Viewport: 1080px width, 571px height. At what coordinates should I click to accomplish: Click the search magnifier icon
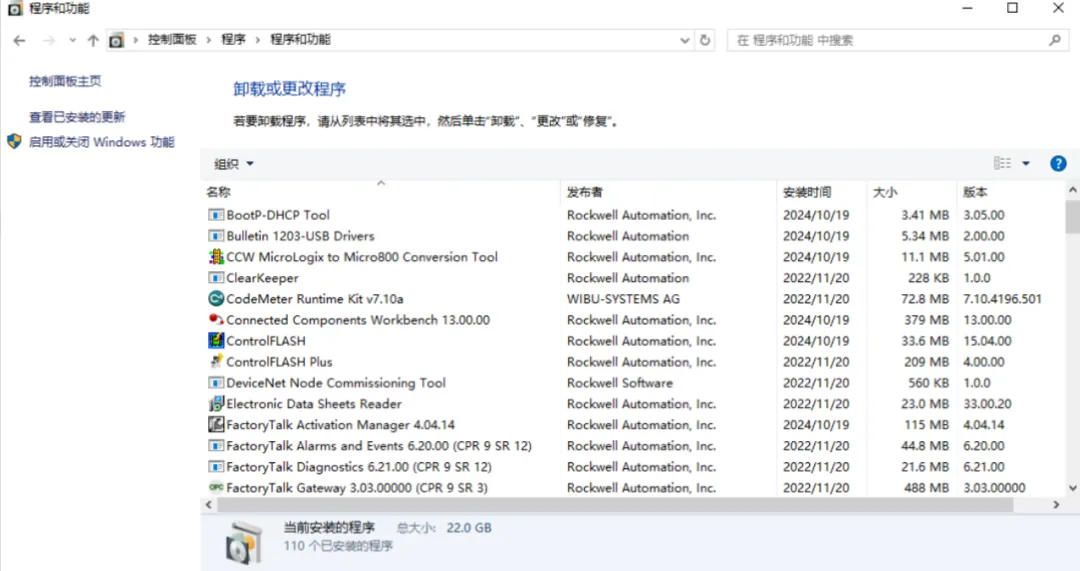pos(1055,40)
